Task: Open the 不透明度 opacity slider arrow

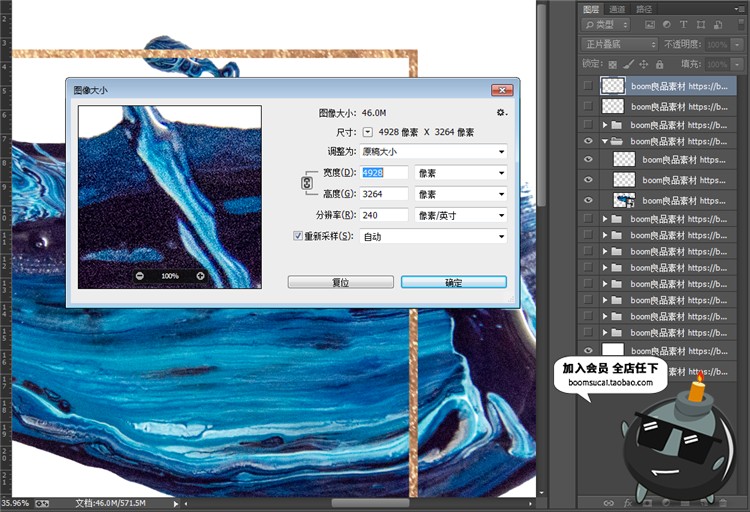Action: [737, 45]
